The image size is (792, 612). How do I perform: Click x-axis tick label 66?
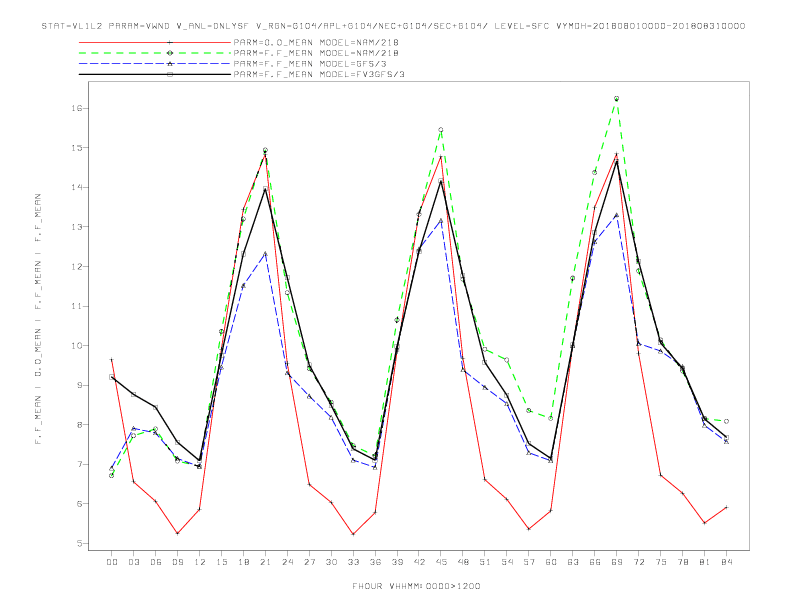[595, 562]
